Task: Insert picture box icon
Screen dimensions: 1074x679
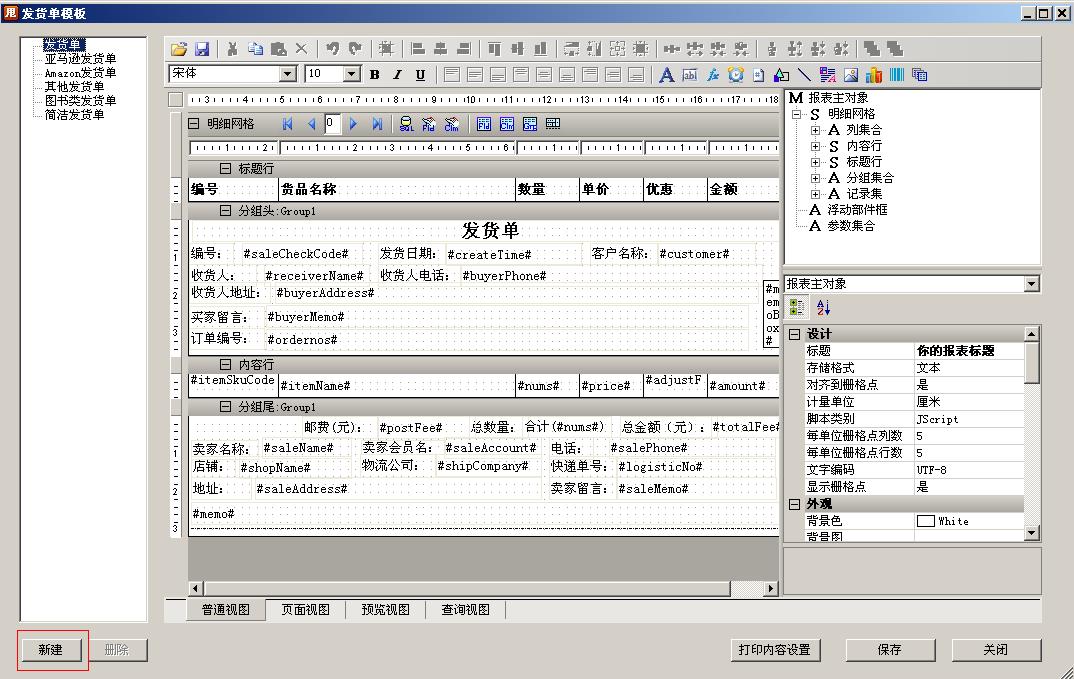Action: (x=851, y=75)
